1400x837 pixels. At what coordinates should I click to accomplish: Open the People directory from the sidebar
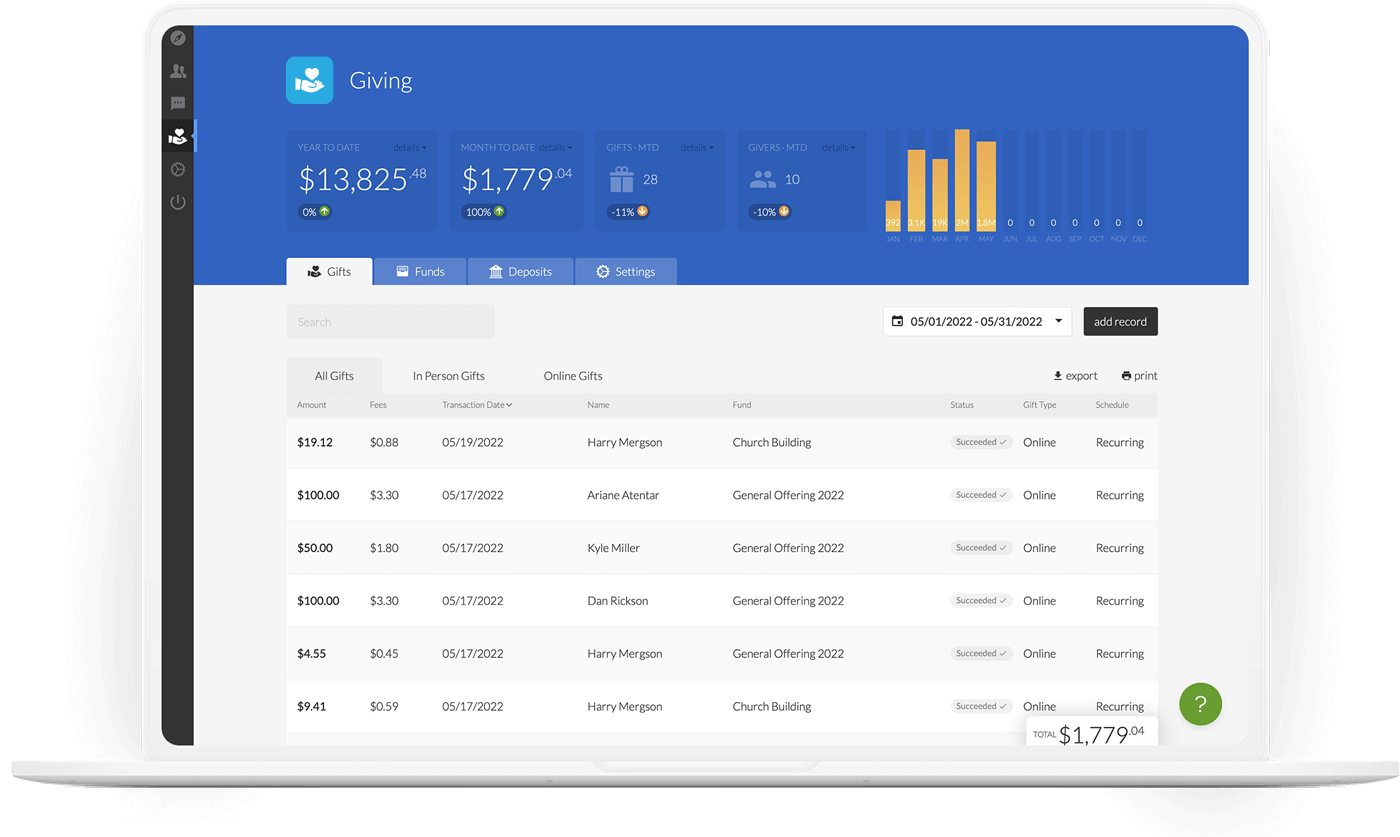(177, 70)
